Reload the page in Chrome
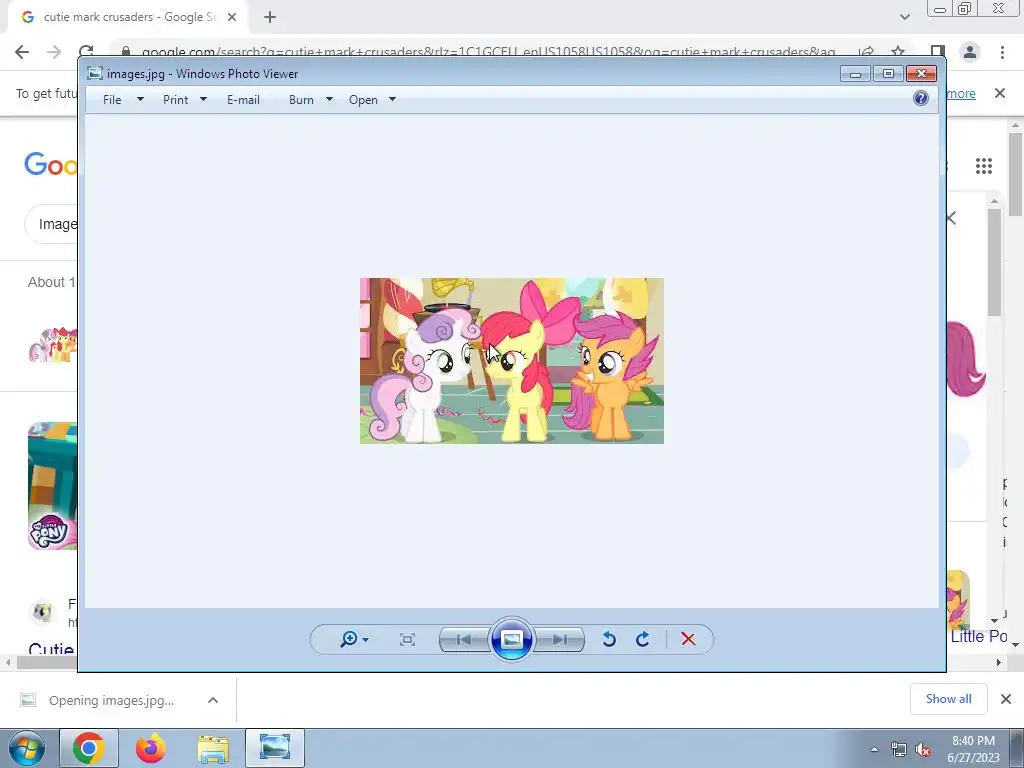 tap(86, 52)
